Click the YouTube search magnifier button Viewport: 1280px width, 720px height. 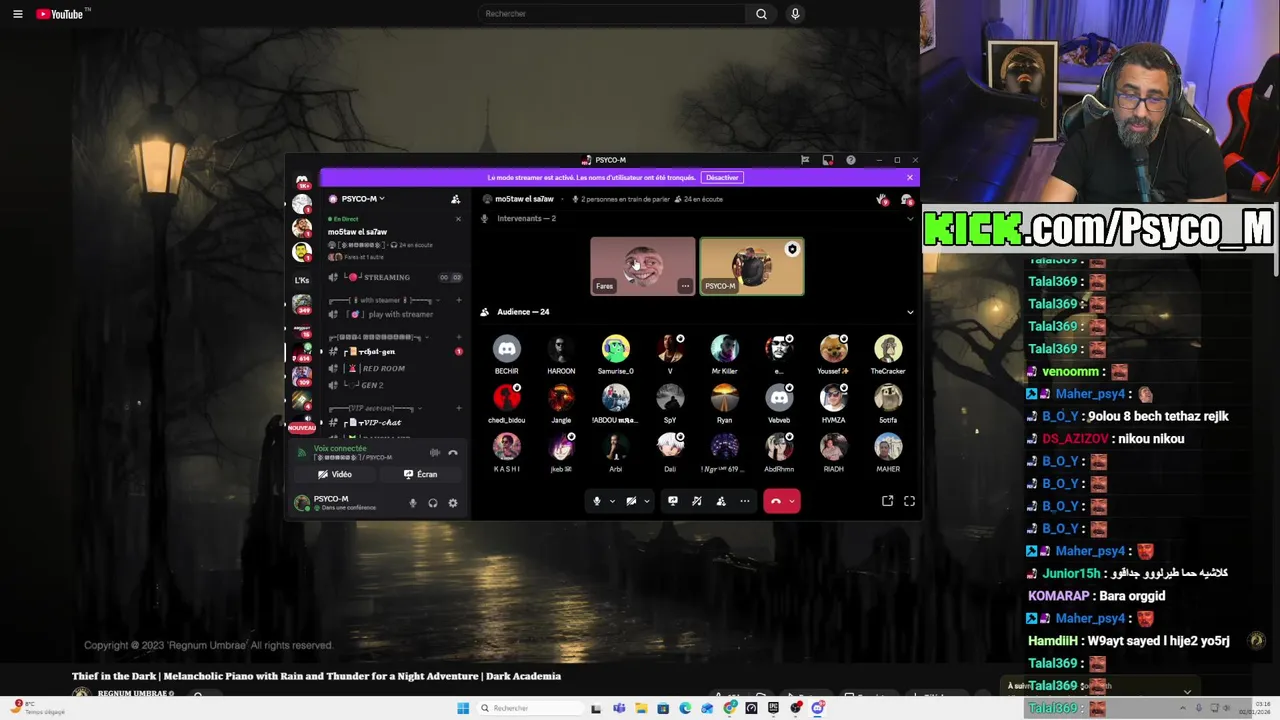761,14
